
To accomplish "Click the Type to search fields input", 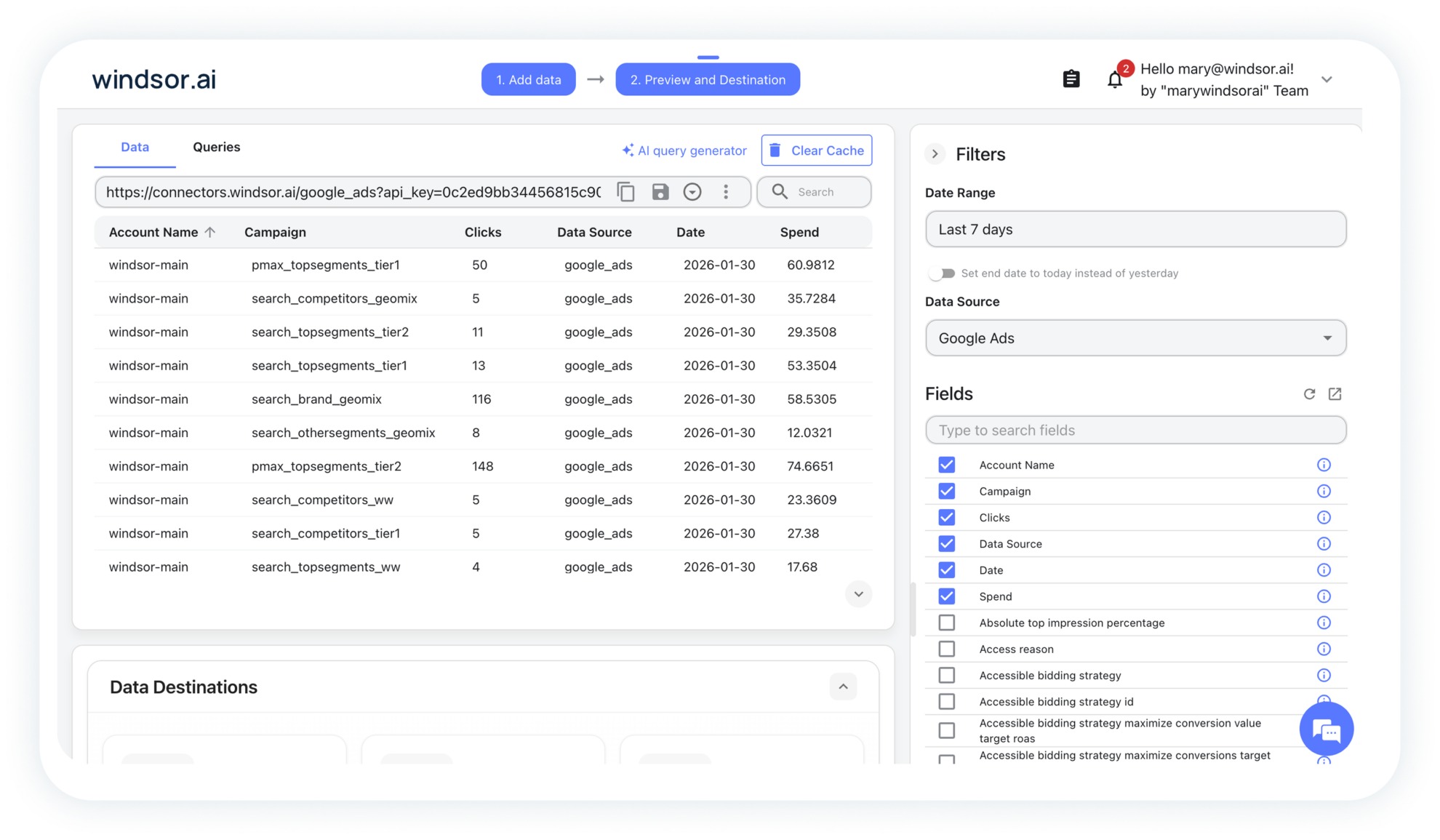I will [x=1135, y=431].
